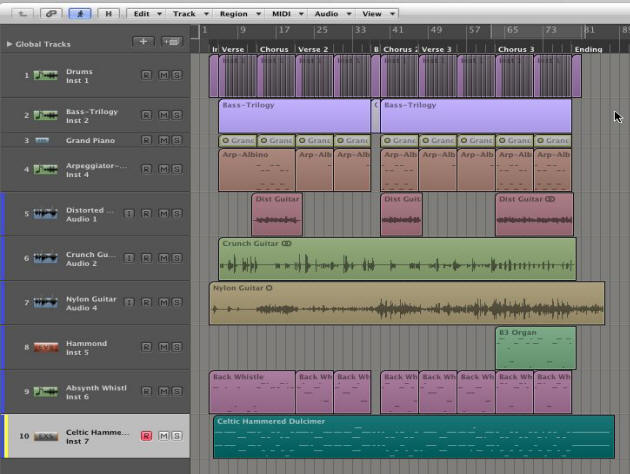Mute the Grand Piano track

(164, 140)
